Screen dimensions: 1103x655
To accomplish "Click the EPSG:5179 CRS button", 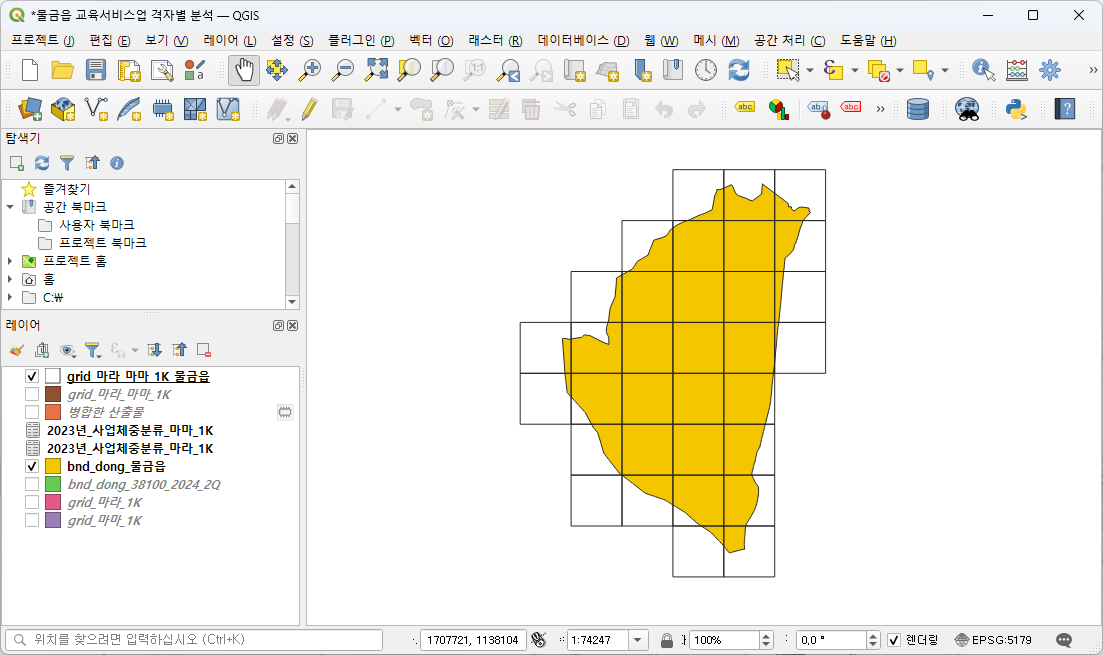I will coord(993,640).
